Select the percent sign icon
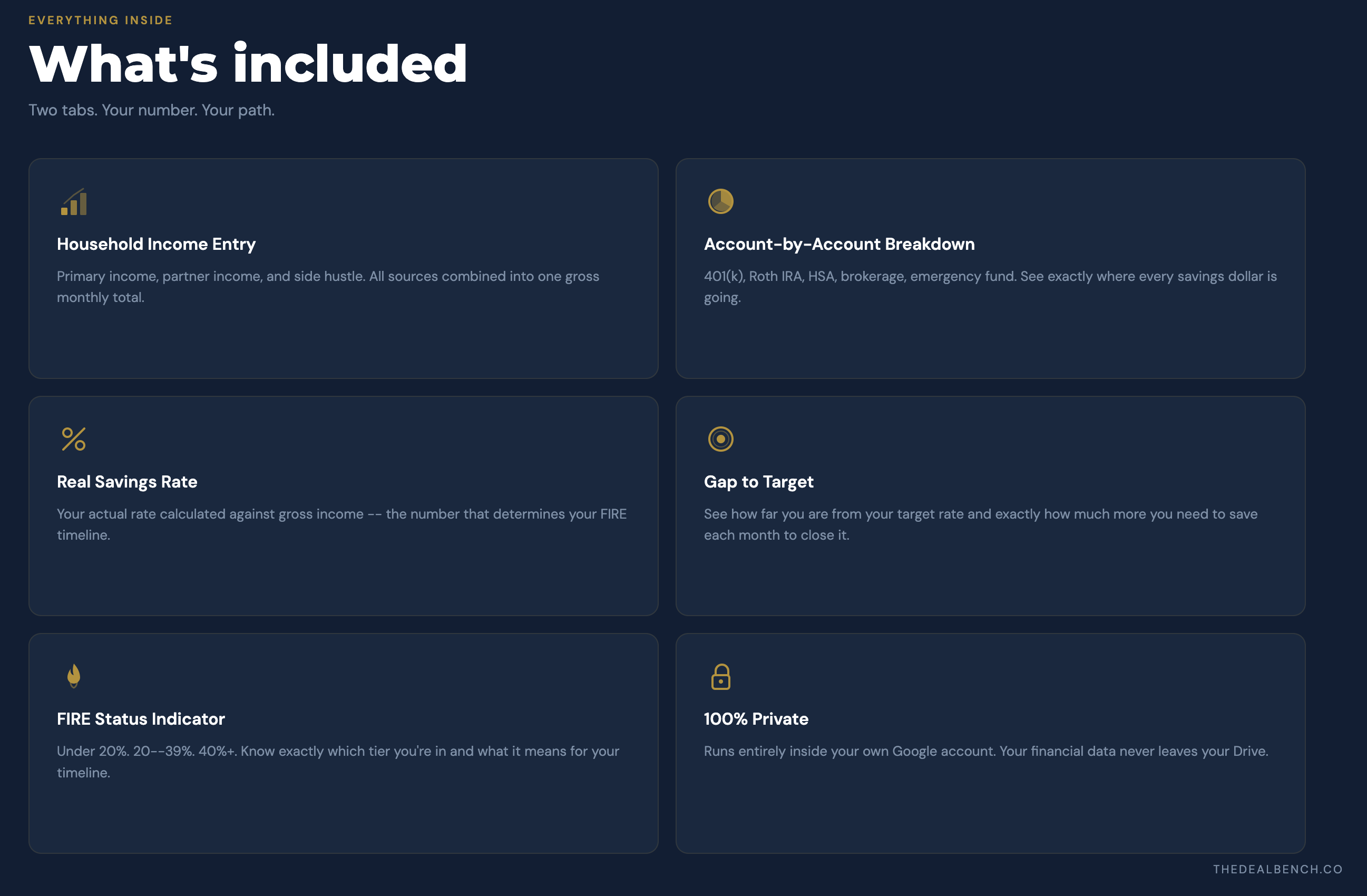This screenshot has height=896, width=1367. (x=74, y=439)
